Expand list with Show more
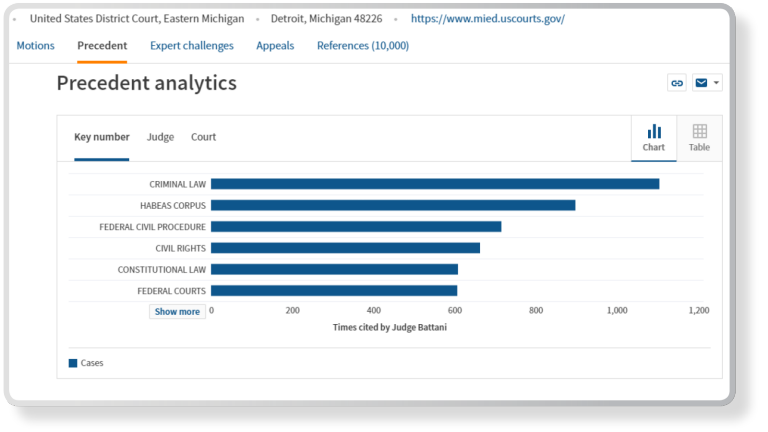This screenshot has width=768, height=432. pyautogui.click(x=177, y=312)
